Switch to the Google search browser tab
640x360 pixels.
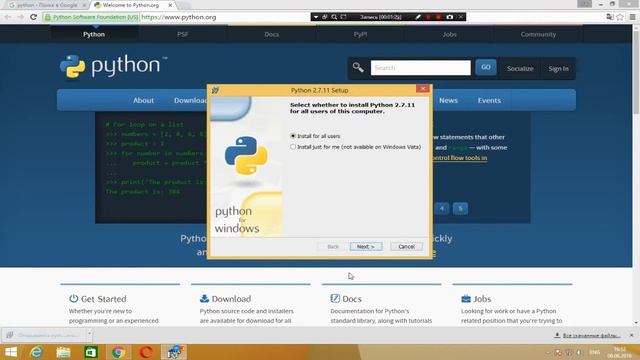46,5
